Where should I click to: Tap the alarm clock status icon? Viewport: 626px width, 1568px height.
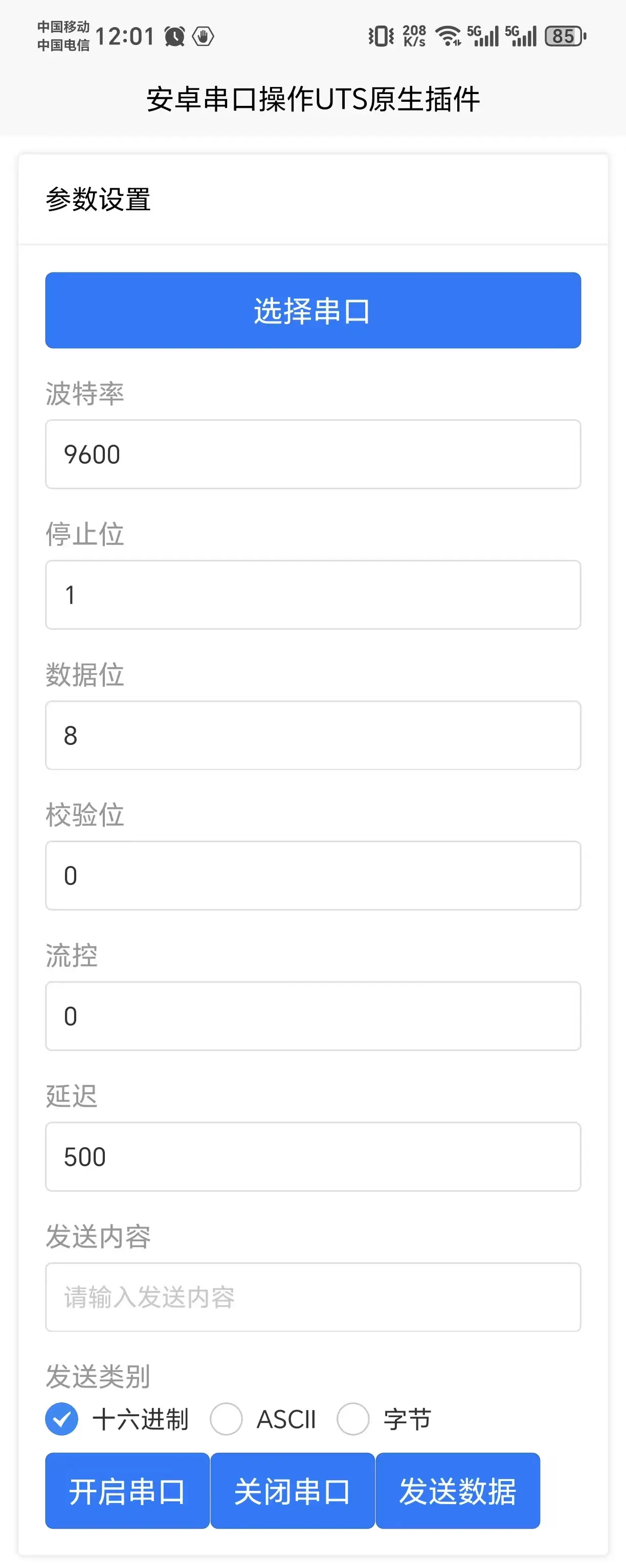click(x=175, y=36)
